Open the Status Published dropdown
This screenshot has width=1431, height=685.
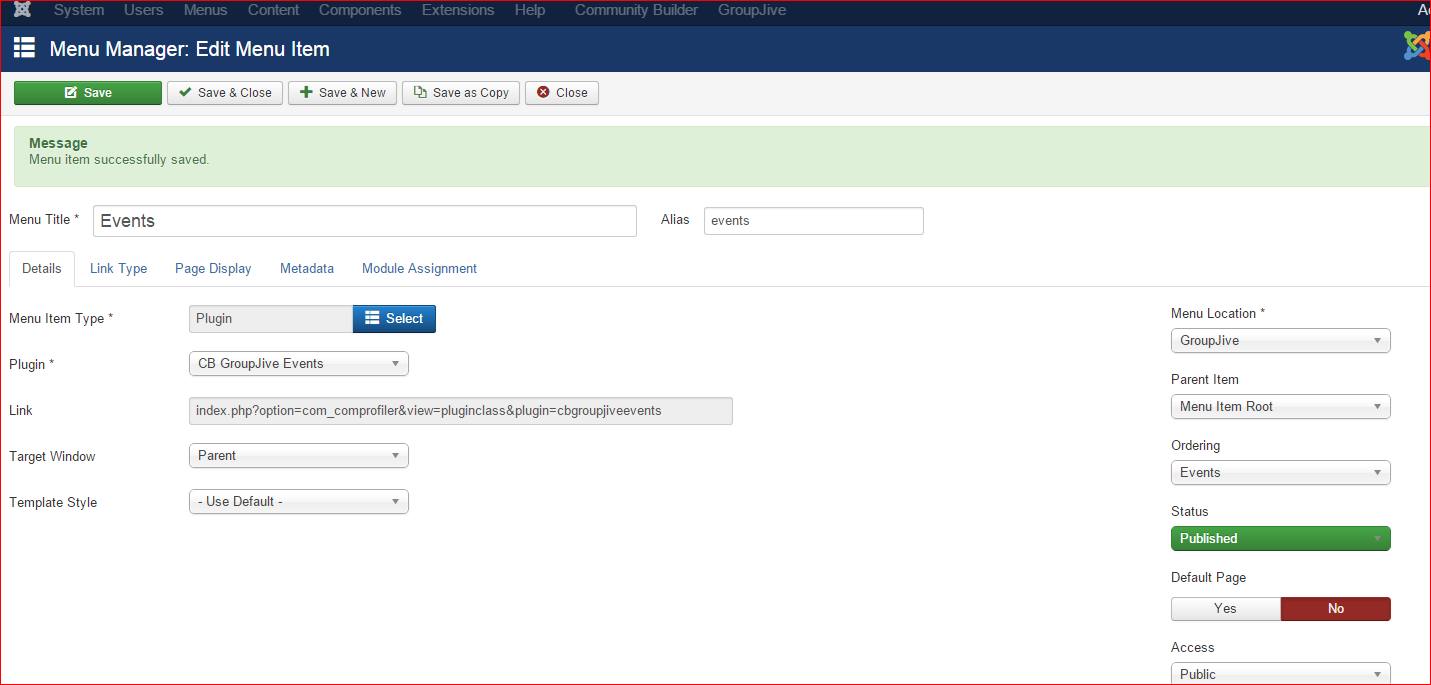[1281, 539]
